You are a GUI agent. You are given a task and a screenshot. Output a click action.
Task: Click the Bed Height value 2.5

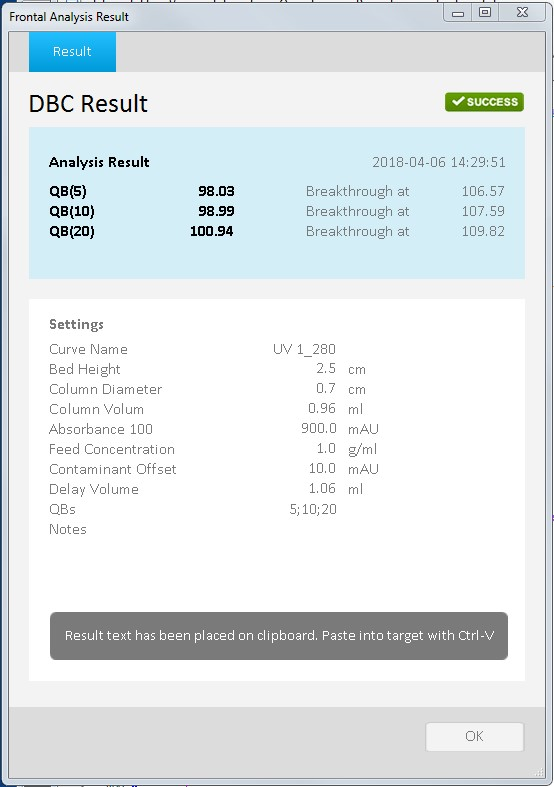coord(326,369)
